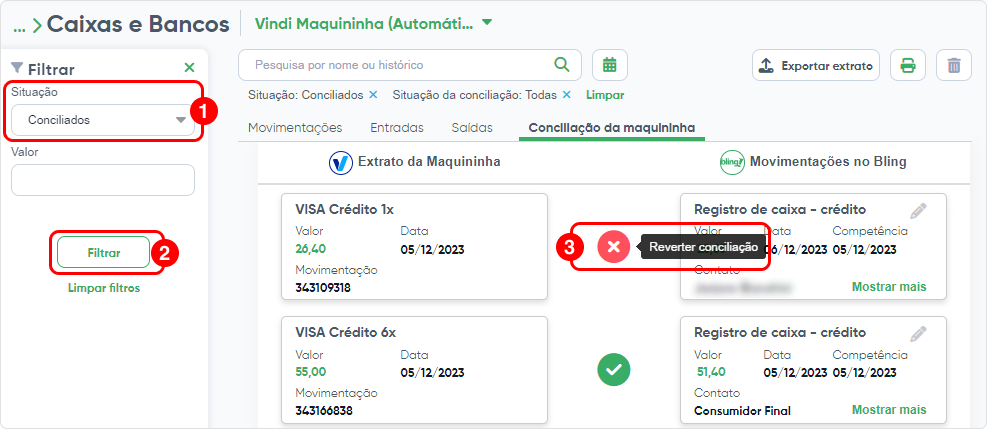The width and height of the screenshot is (987, 429).
Task: Click the search magnifier icon
Action: point(561,64)
